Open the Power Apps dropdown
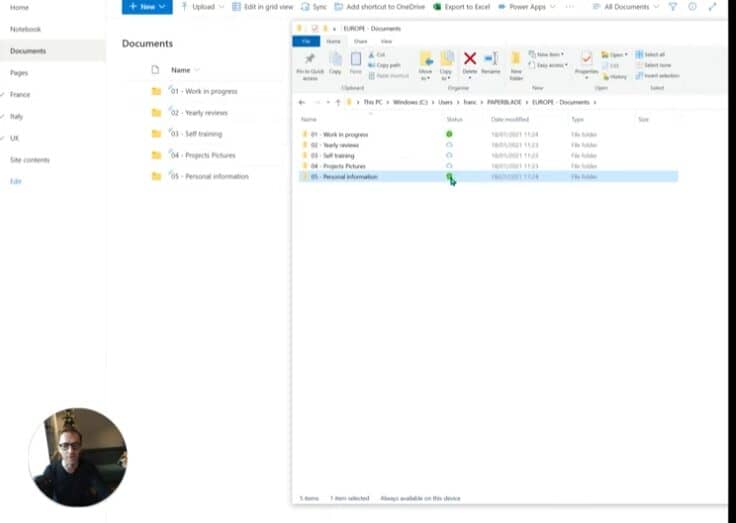The width and height of the screenshot is (736, 523). [x=527, y=7]
